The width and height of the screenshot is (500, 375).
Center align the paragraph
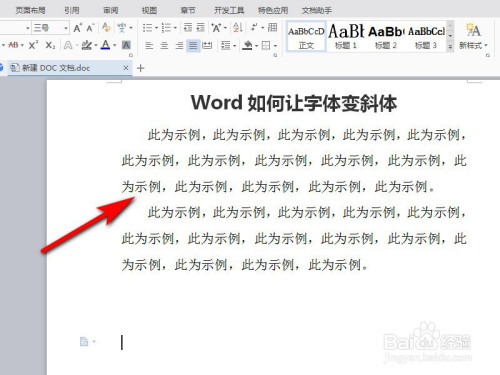pyautogui.click(x=164, y=46)
